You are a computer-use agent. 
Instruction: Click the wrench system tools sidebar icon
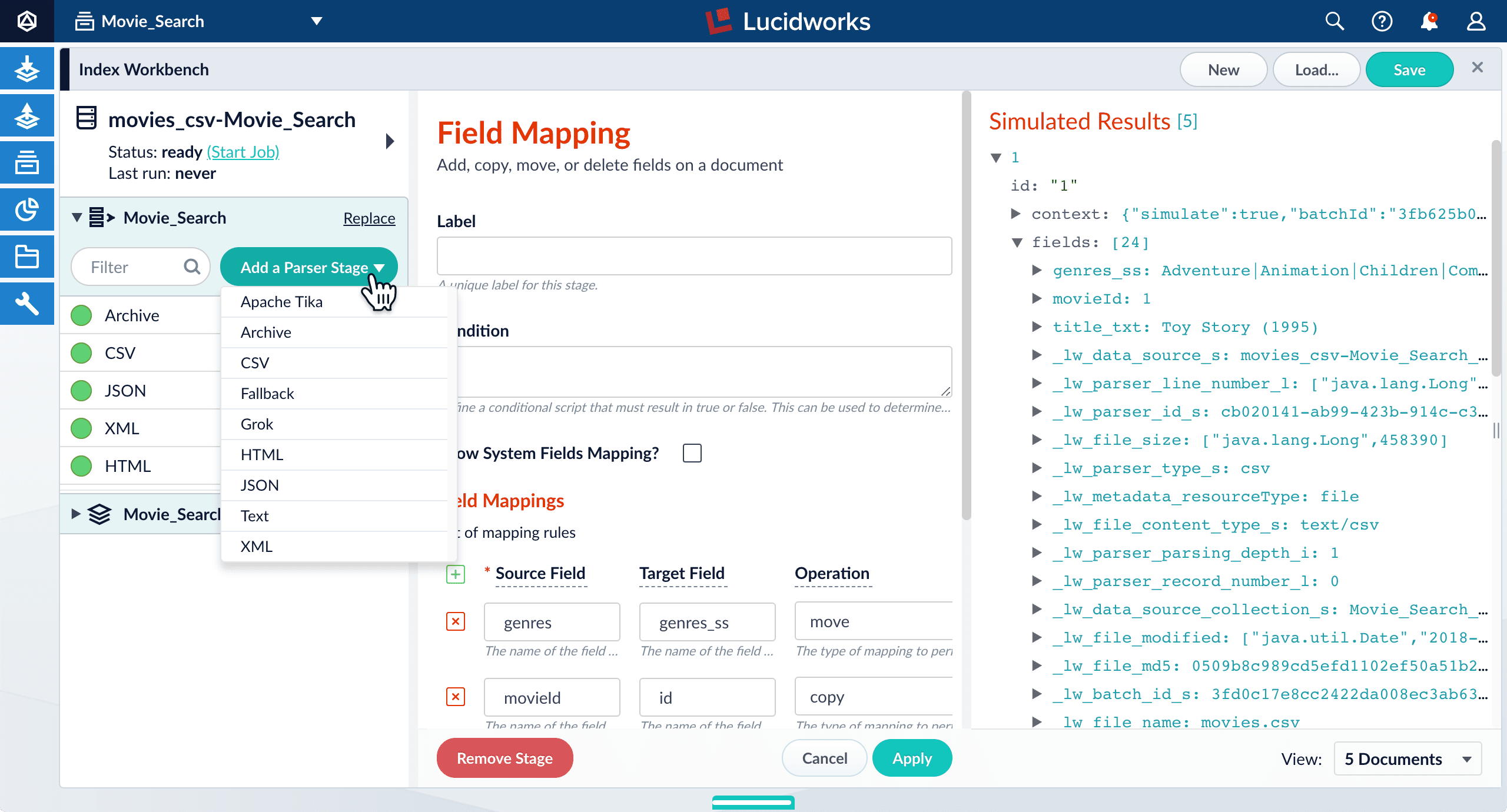point(27,304)
